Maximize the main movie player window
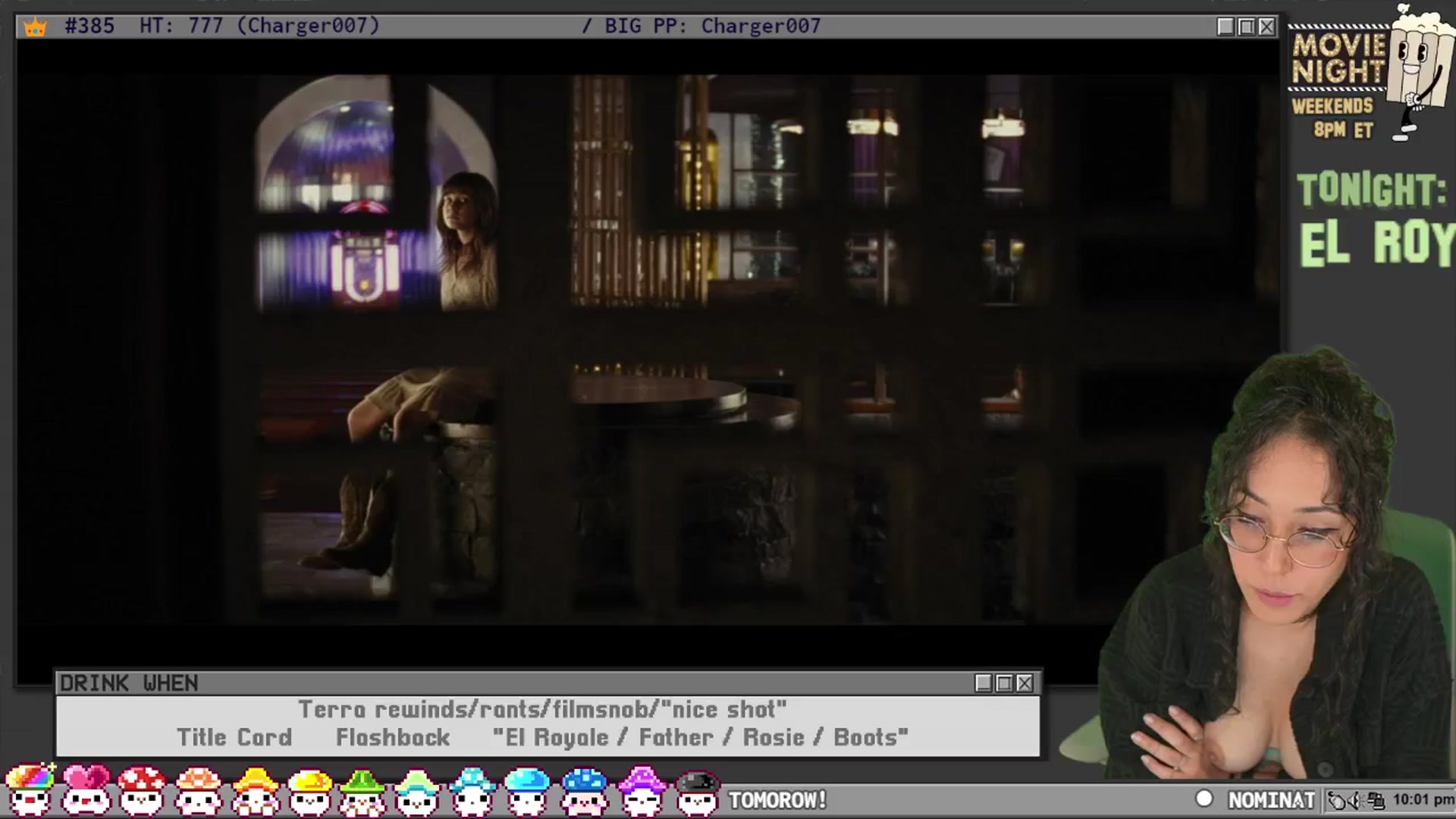 1246,27
